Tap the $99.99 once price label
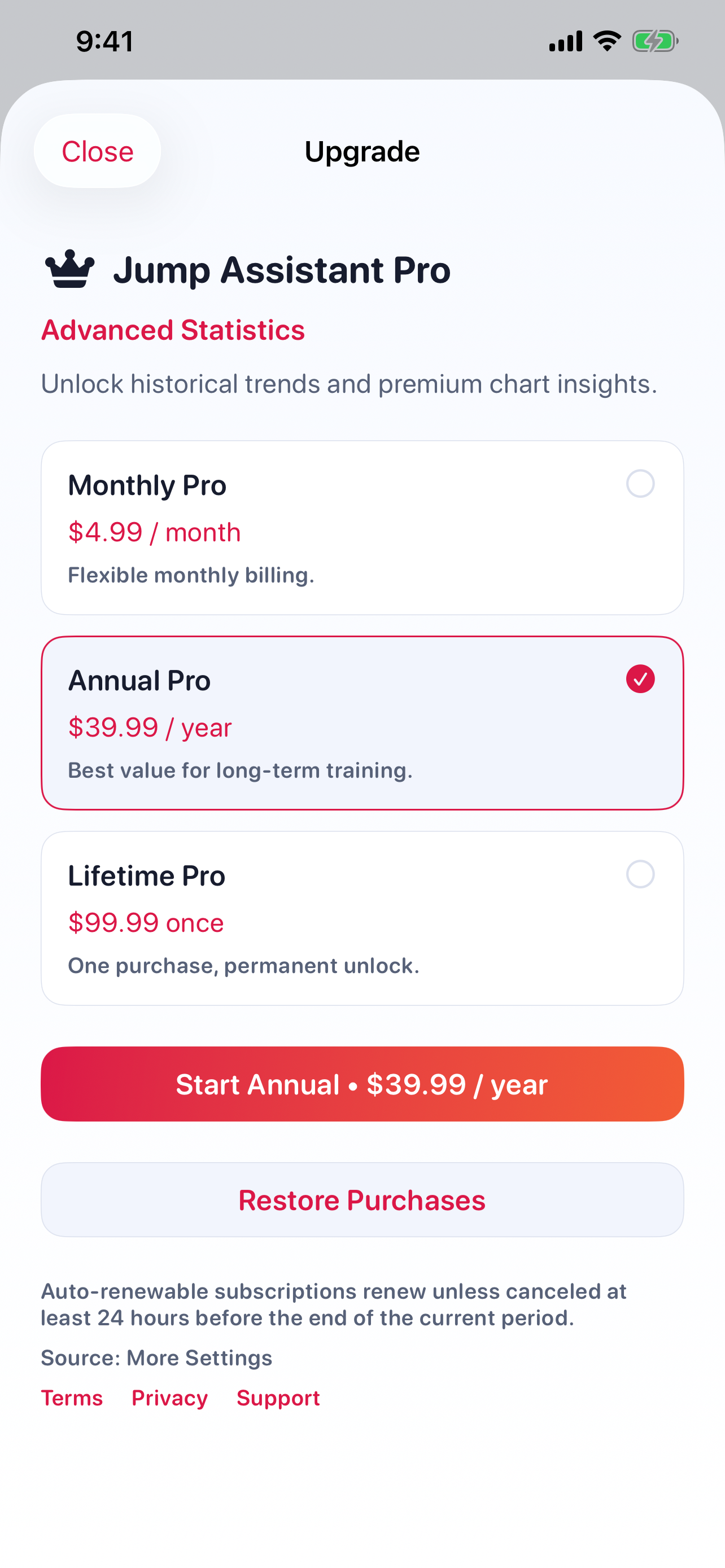The image size is (725, 1568). point(146,923)
